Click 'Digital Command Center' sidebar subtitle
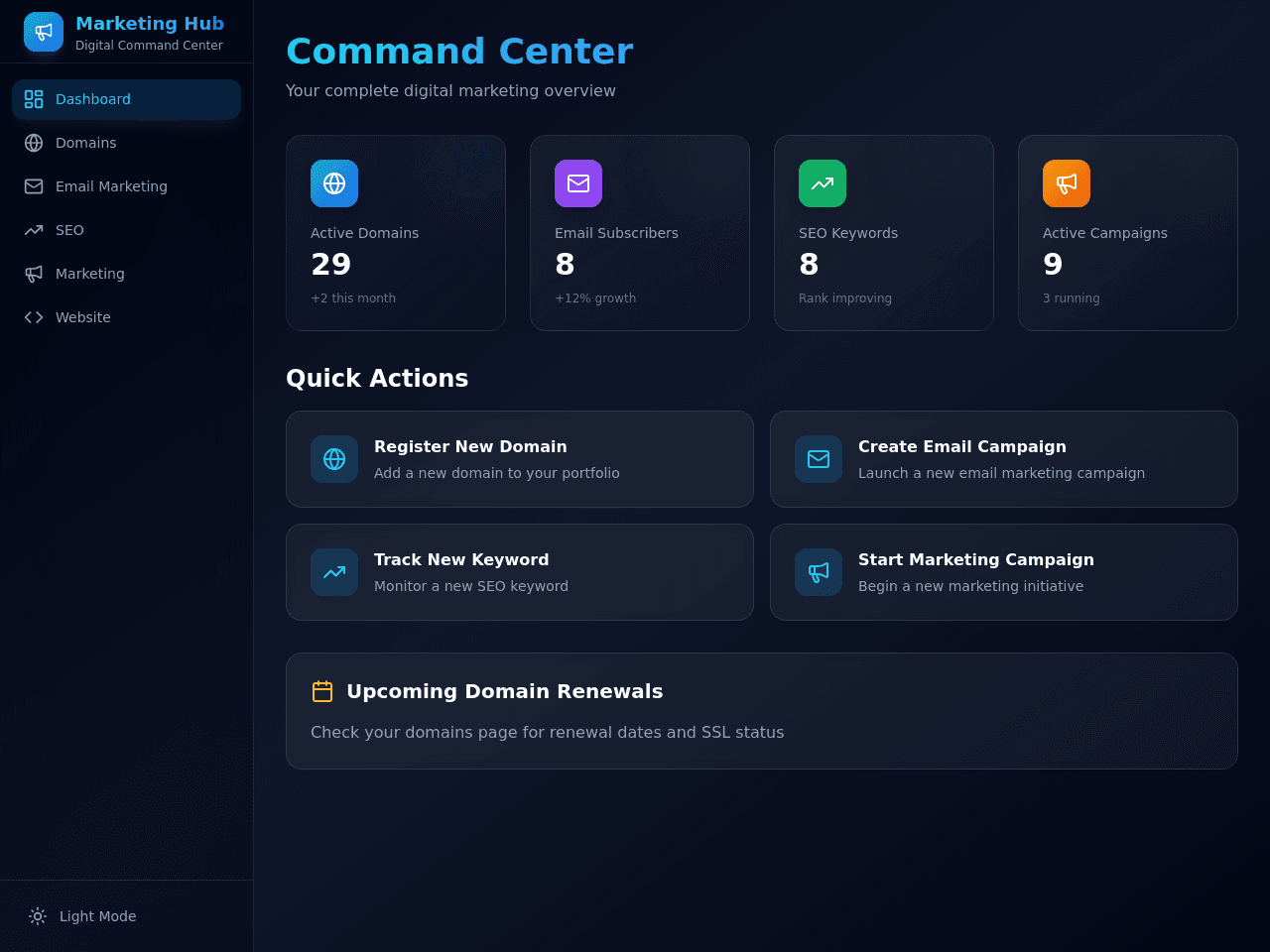 (149, 46)
